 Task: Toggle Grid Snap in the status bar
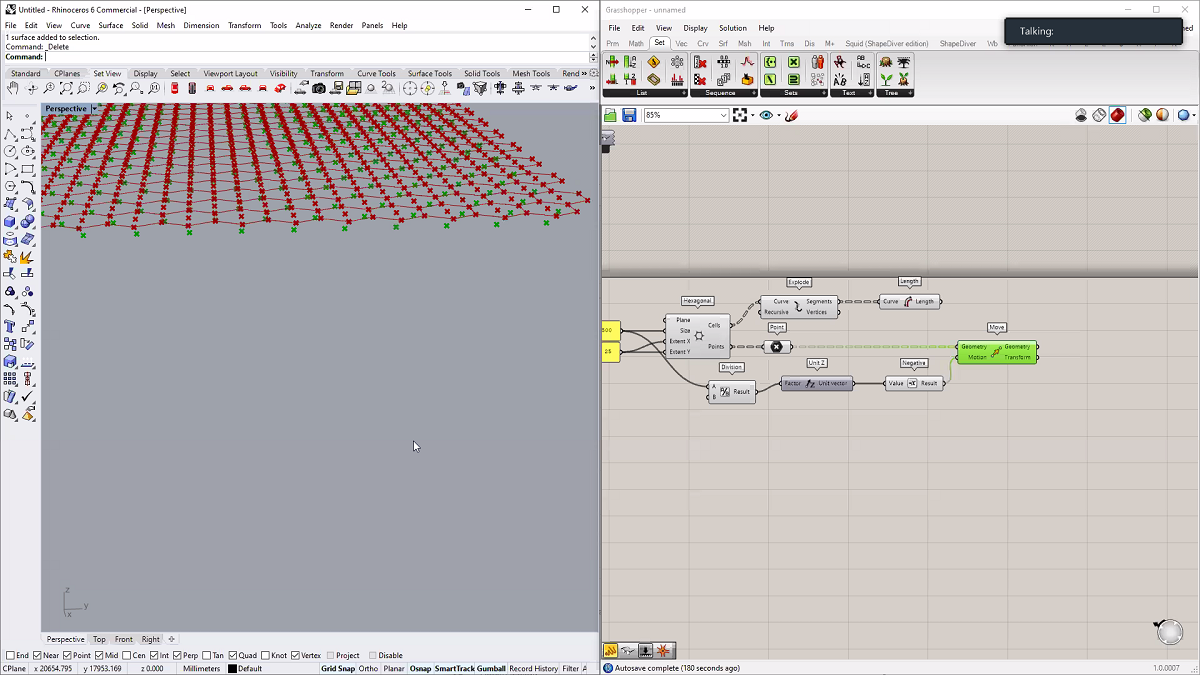pos(337,668)
